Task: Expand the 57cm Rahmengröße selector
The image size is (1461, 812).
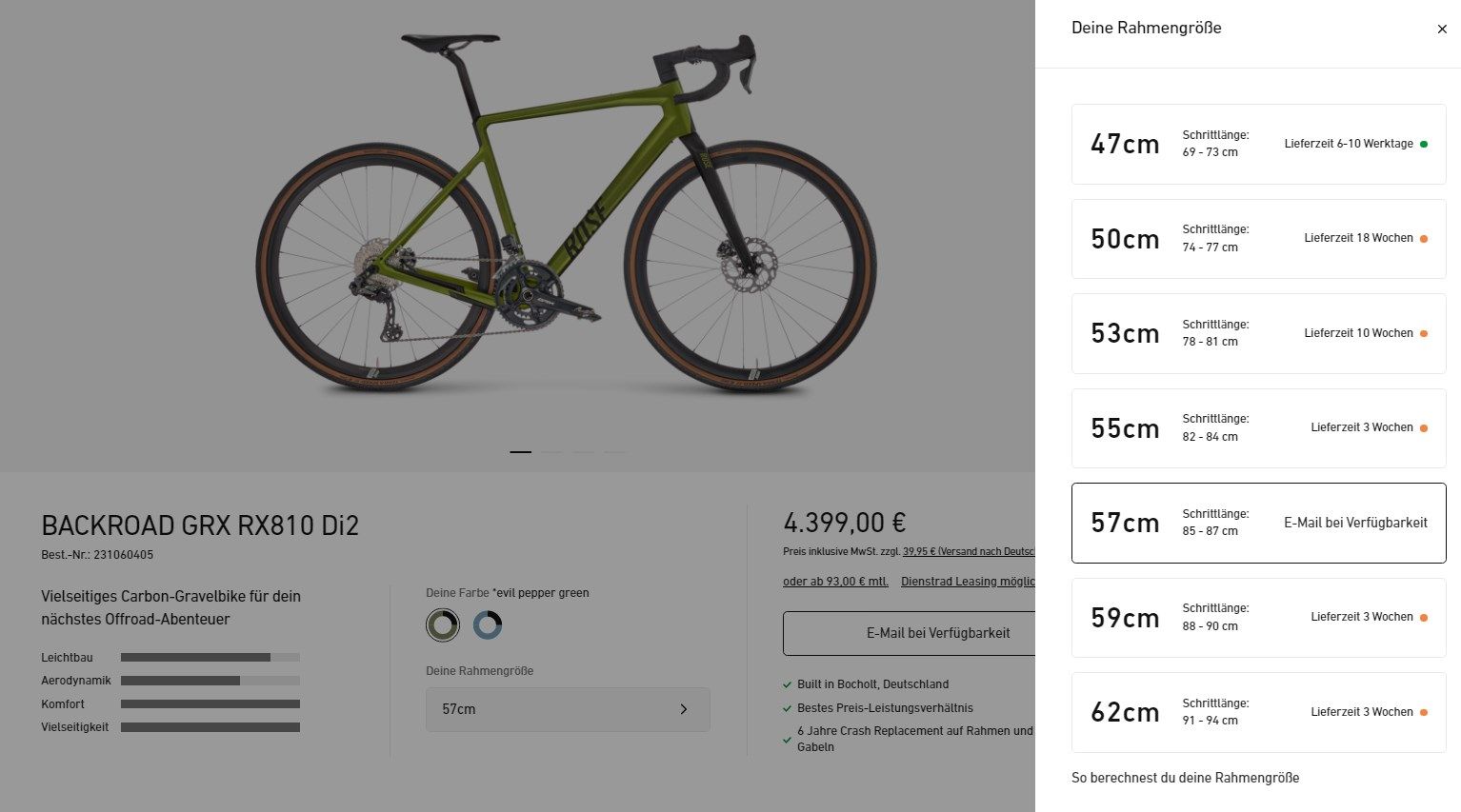Action: coord(568,709)
